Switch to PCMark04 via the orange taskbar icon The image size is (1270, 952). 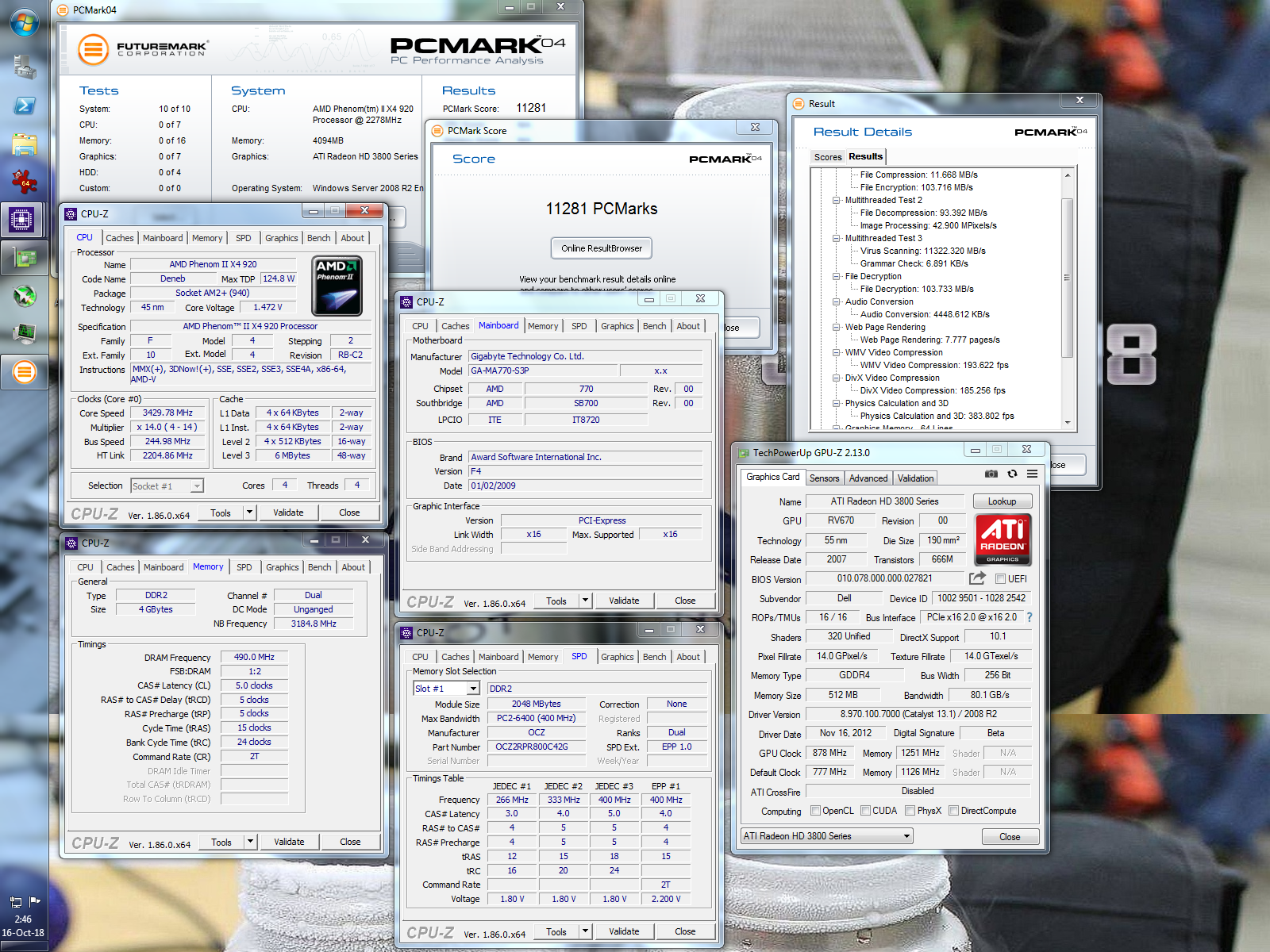[x=25, y=371]
